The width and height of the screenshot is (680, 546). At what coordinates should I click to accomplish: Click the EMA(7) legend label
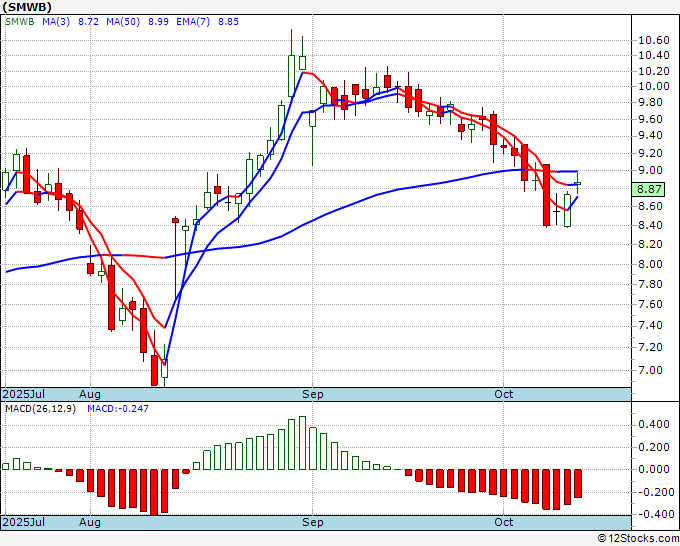tap(193, 22)
